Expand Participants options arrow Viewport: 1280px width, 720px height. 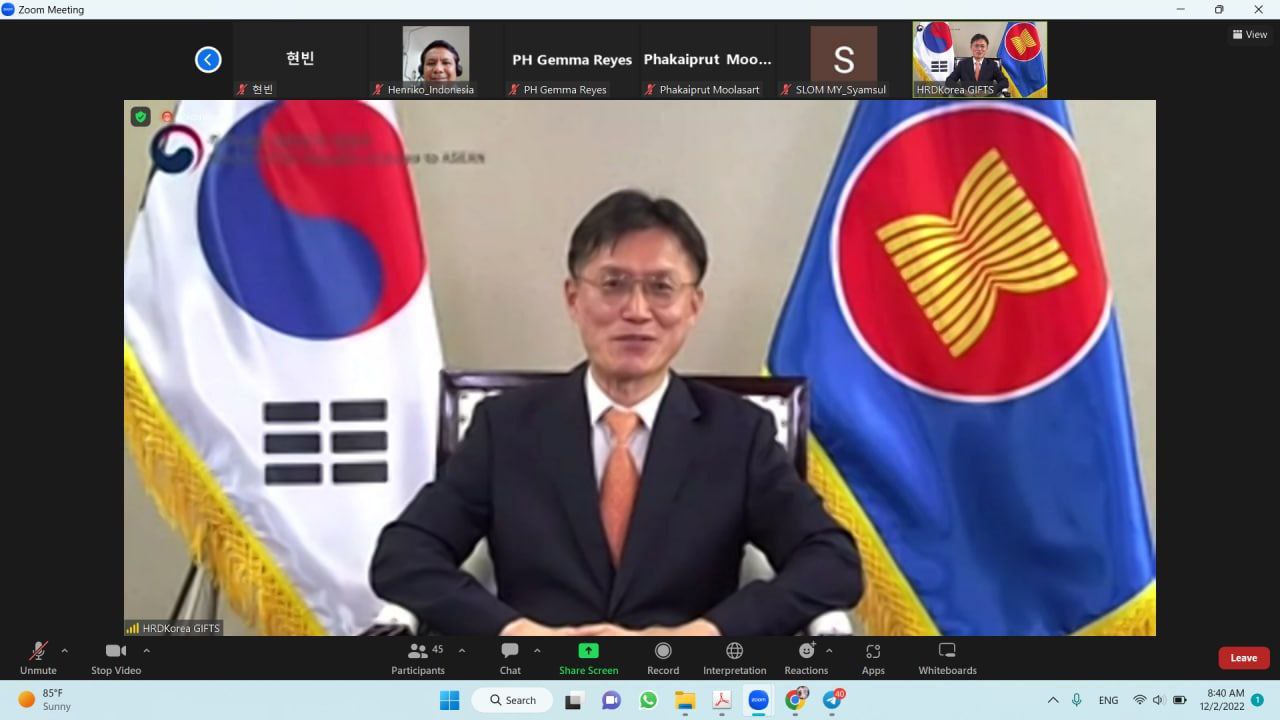click(462, 650)
